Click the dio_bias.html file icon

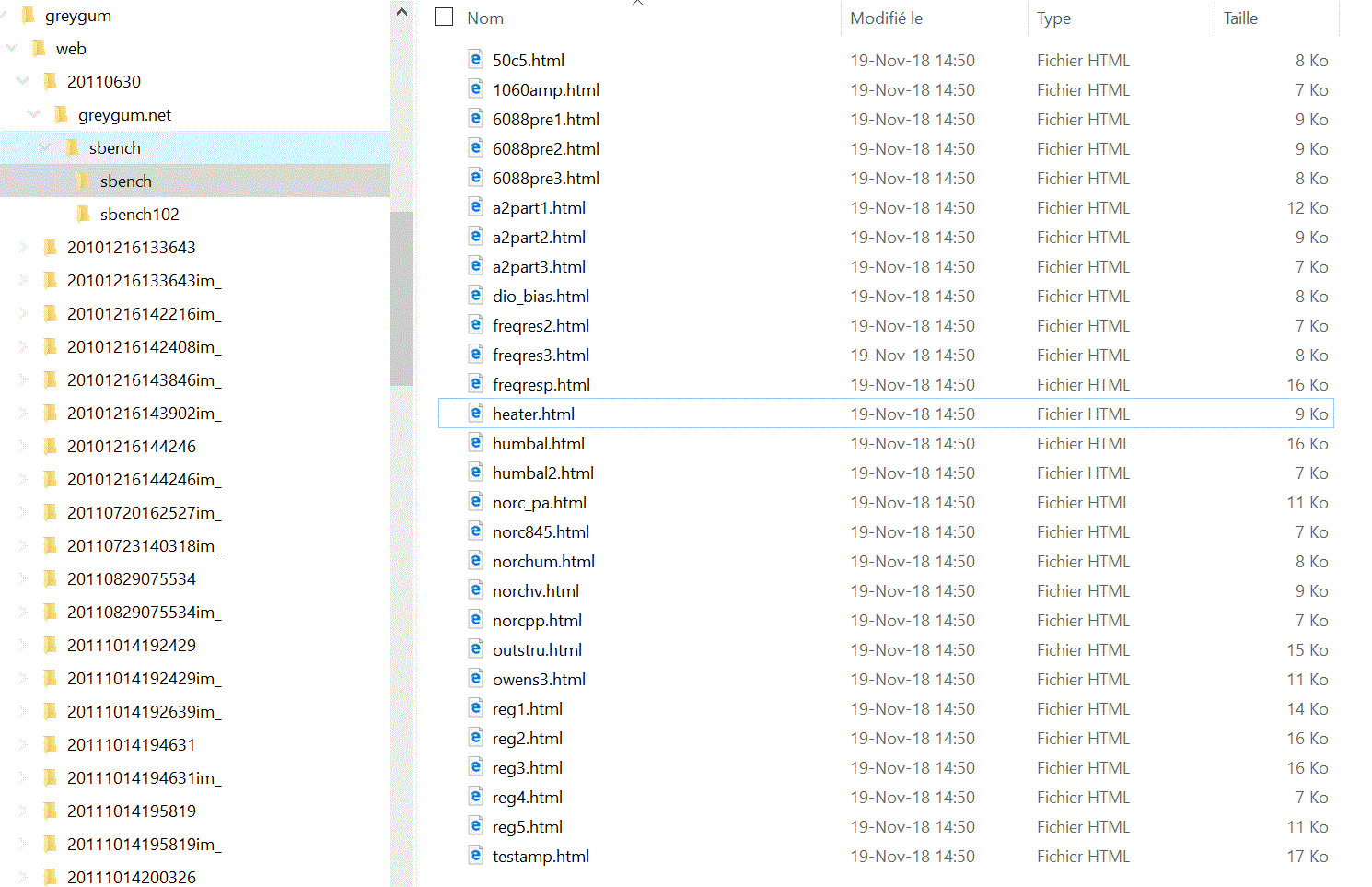(x=475, y=296)
